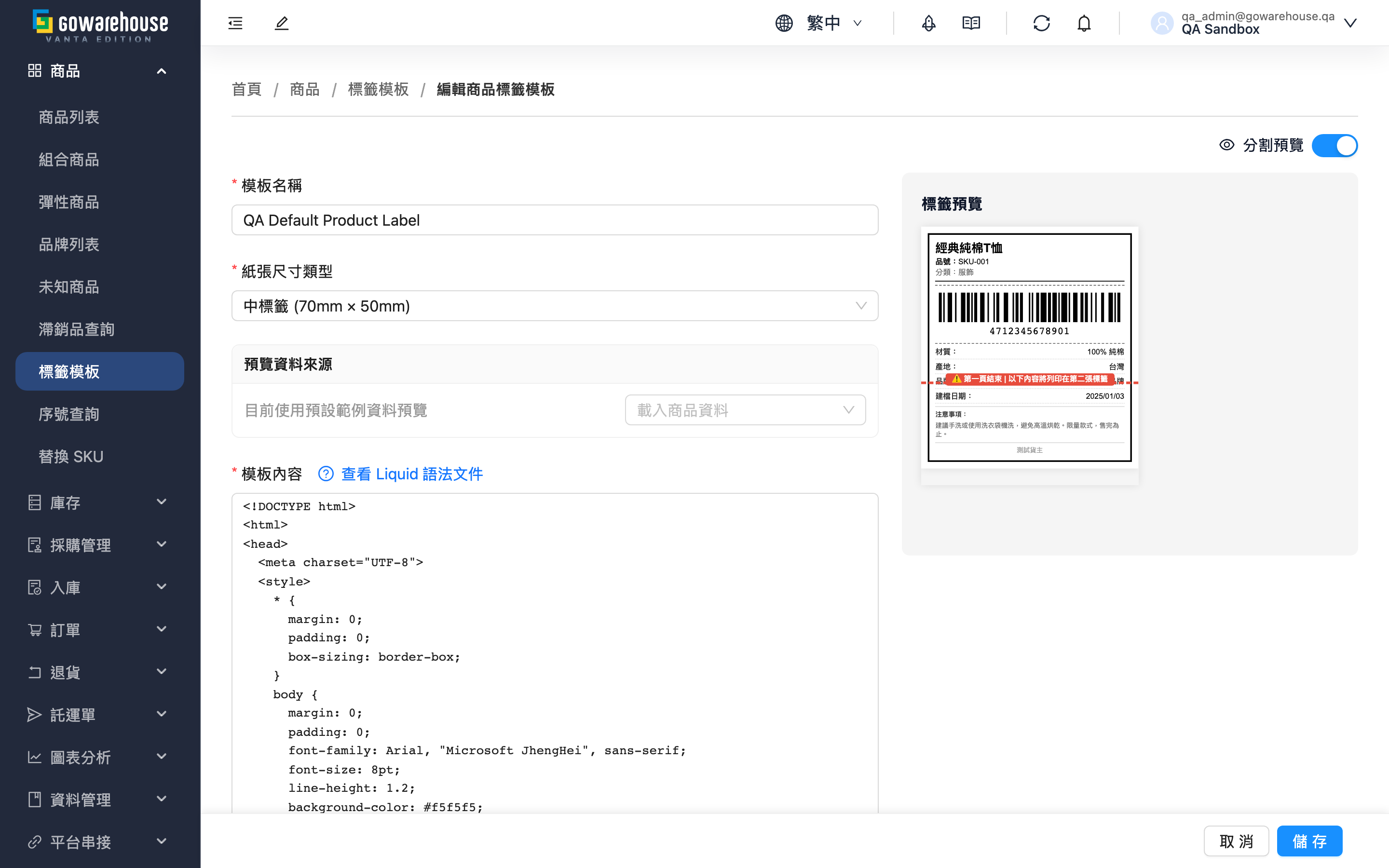Click the 庫存 inventory icon

coord(34,502)
